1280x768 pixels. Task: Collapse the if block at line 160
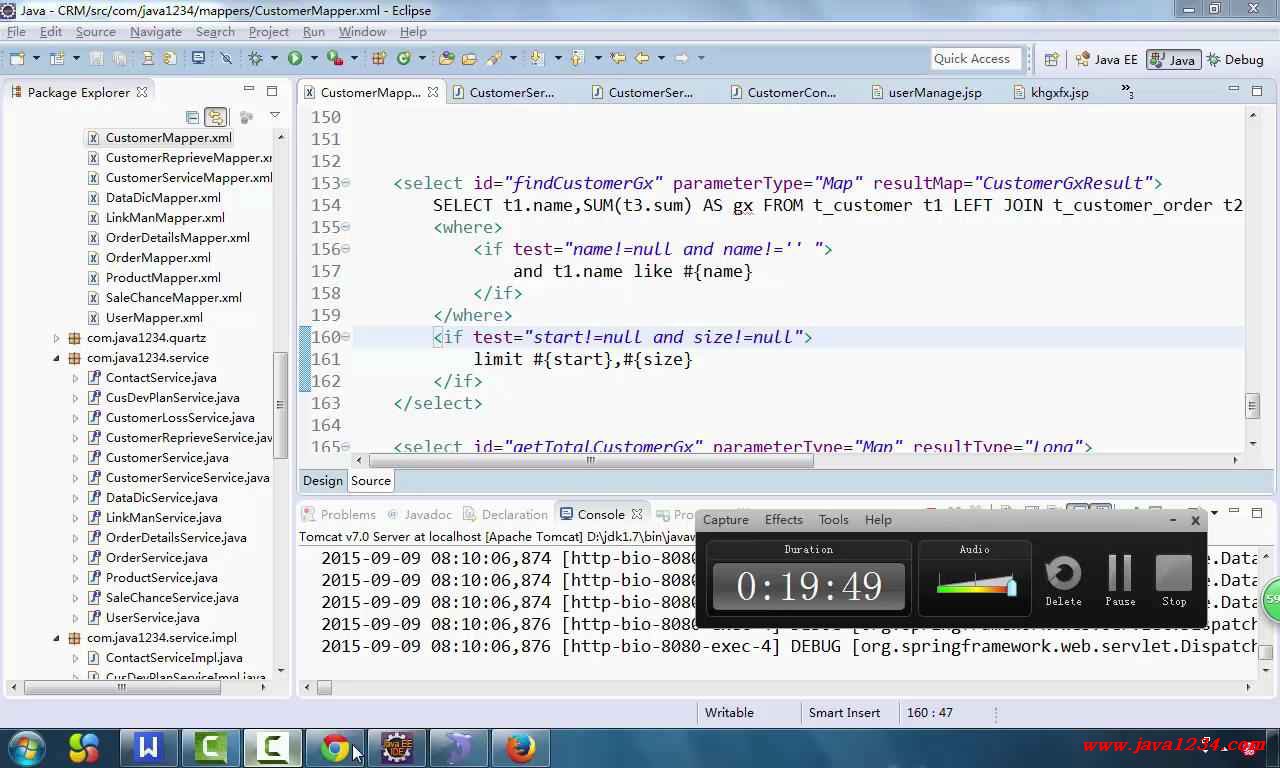[x=346, y=337]
